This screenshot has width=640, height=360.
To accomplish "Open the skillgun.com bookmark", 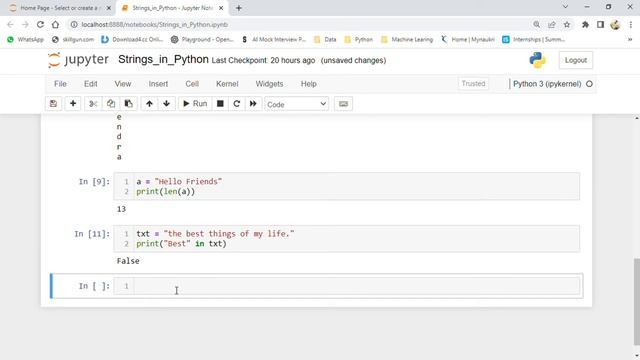I will [73, 39].
